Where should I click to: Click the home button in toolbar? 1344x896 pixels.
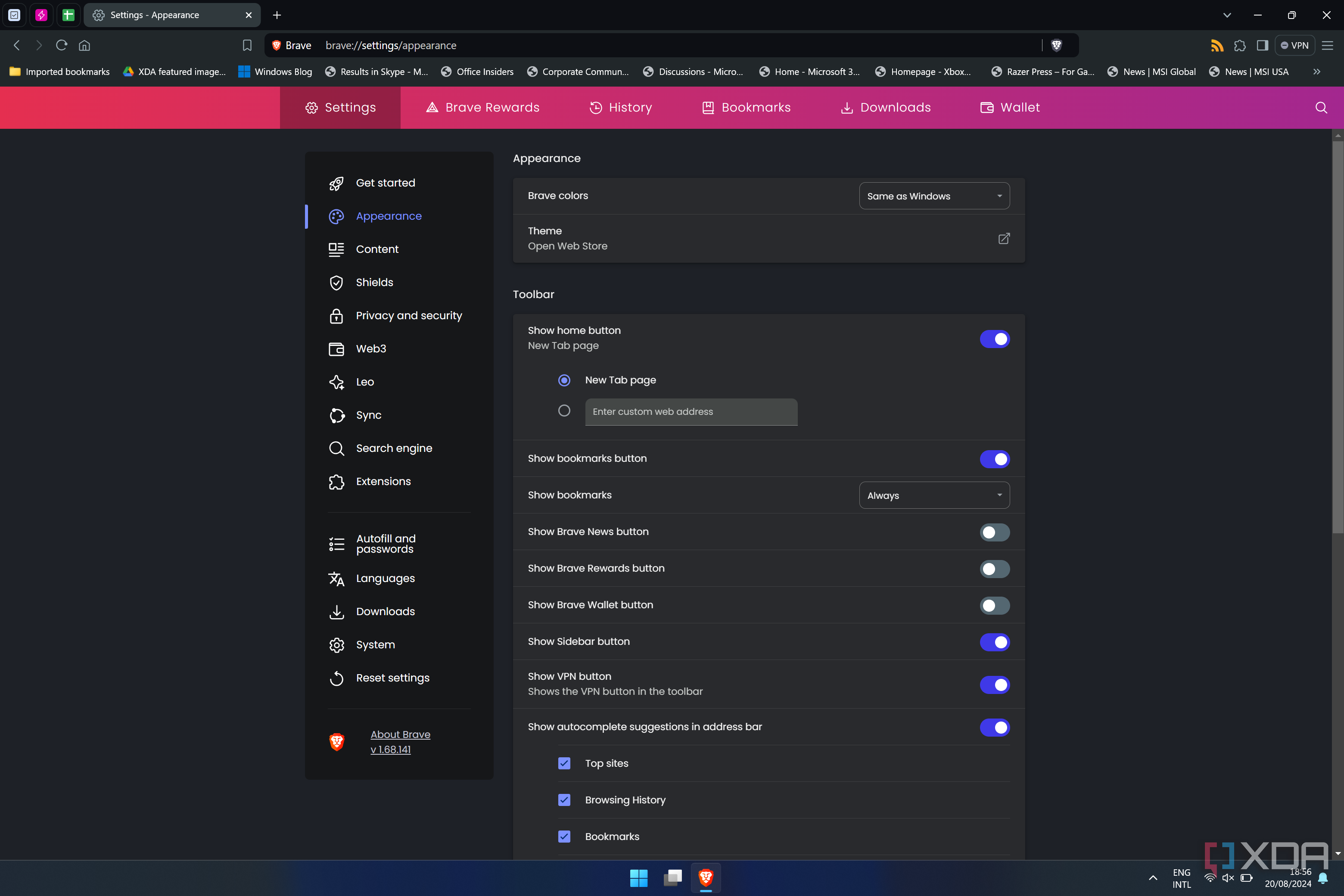(x=84, y=45)
